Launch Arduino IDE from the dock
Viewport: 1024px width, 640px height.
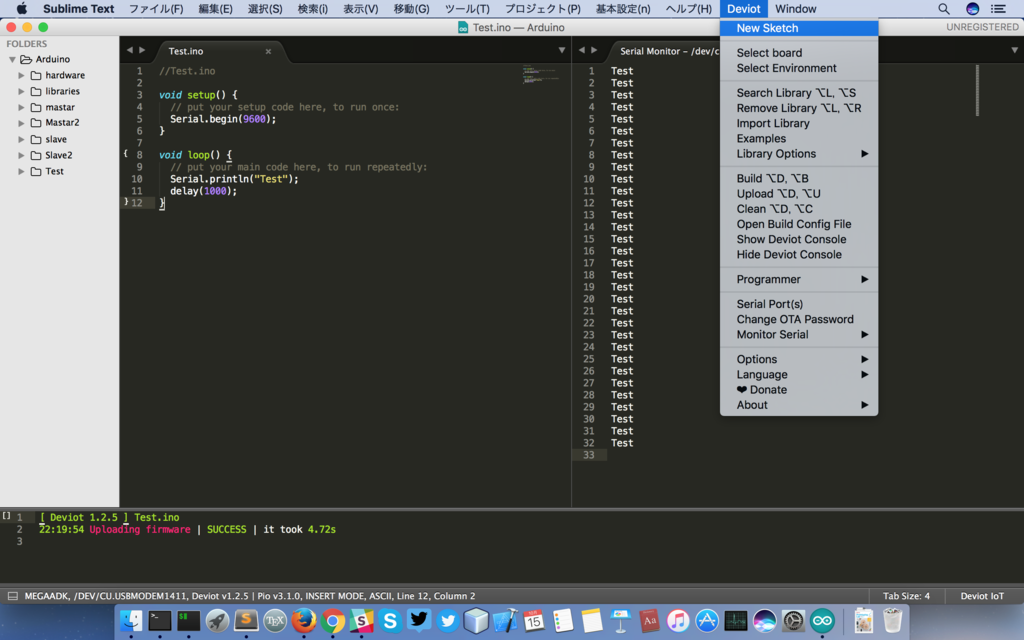pyautogui.click(x=822, y=620)
